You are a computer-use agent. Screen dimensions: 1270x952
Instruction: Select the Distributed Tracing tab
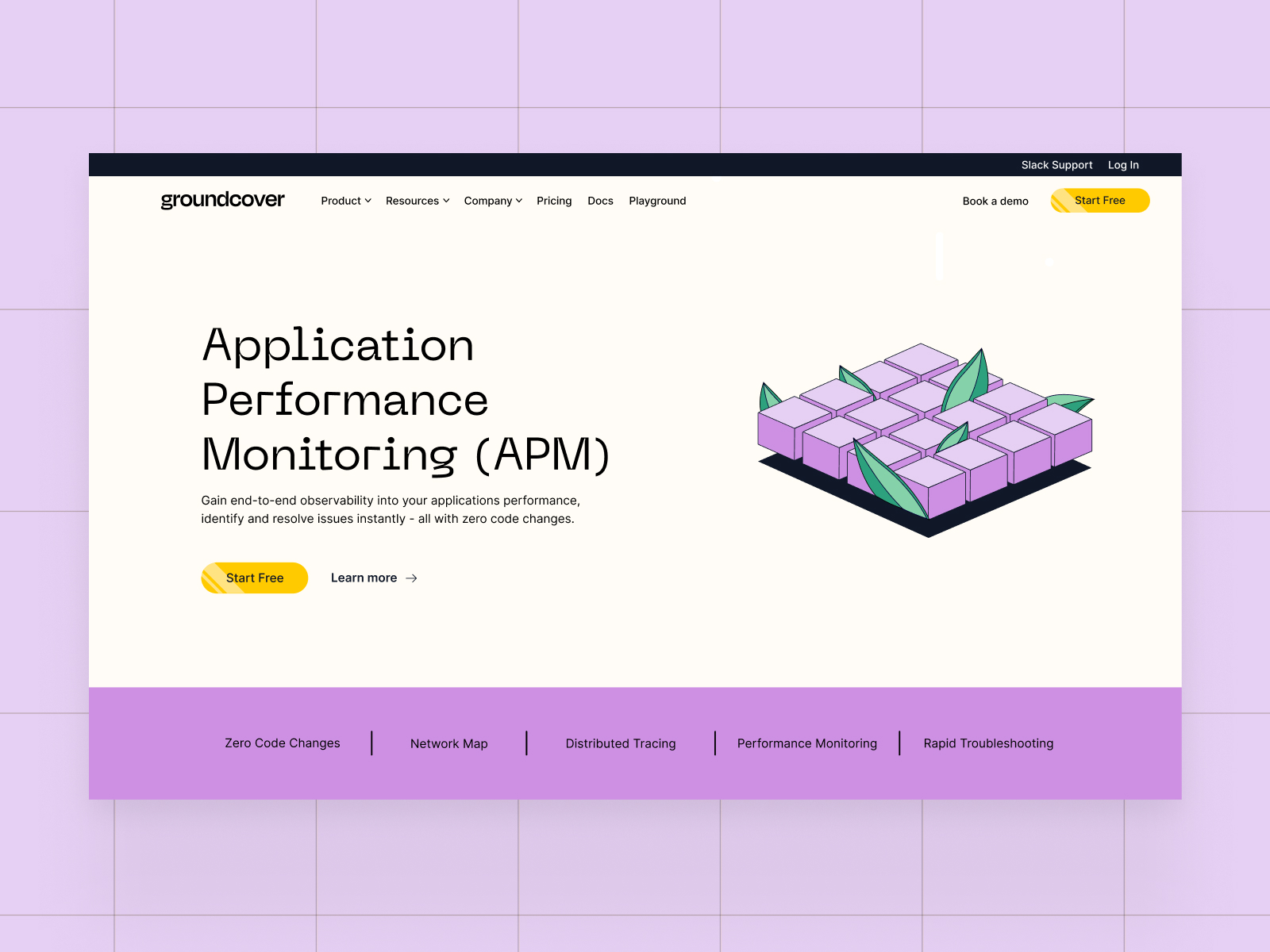coord(621,743)
